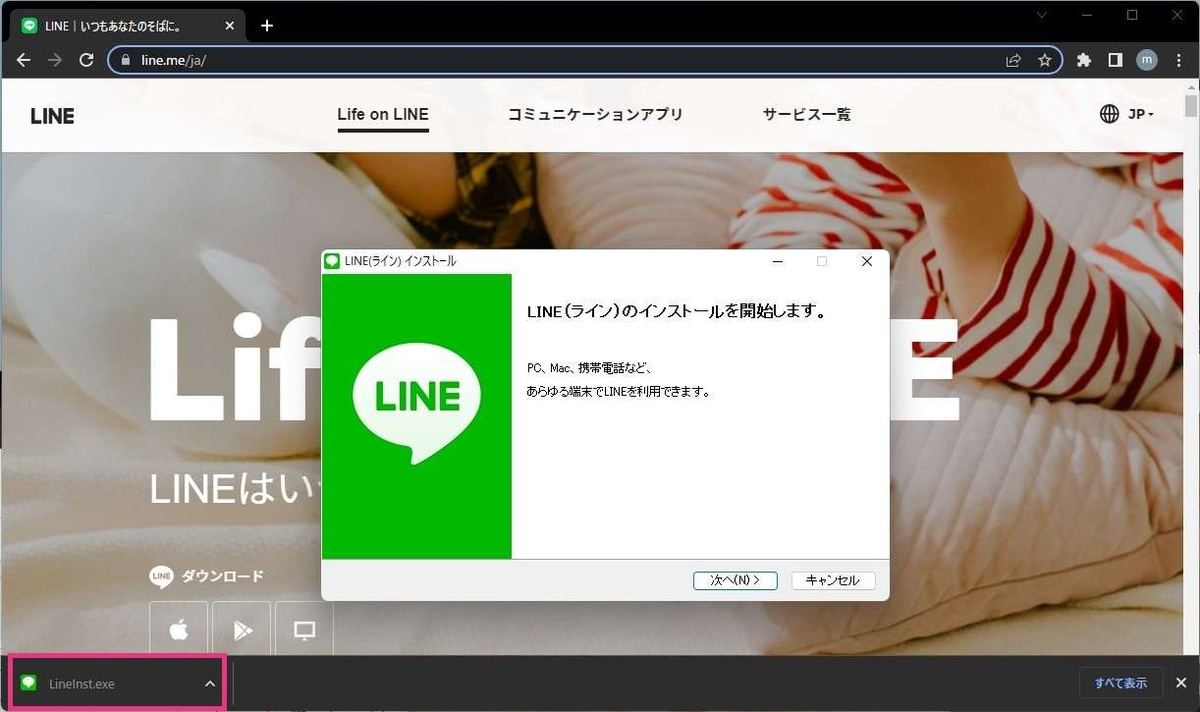The width and height of the screenshot is (1200, 712).
Task: Maximize the Chrome window
Action: point(1132,15)
